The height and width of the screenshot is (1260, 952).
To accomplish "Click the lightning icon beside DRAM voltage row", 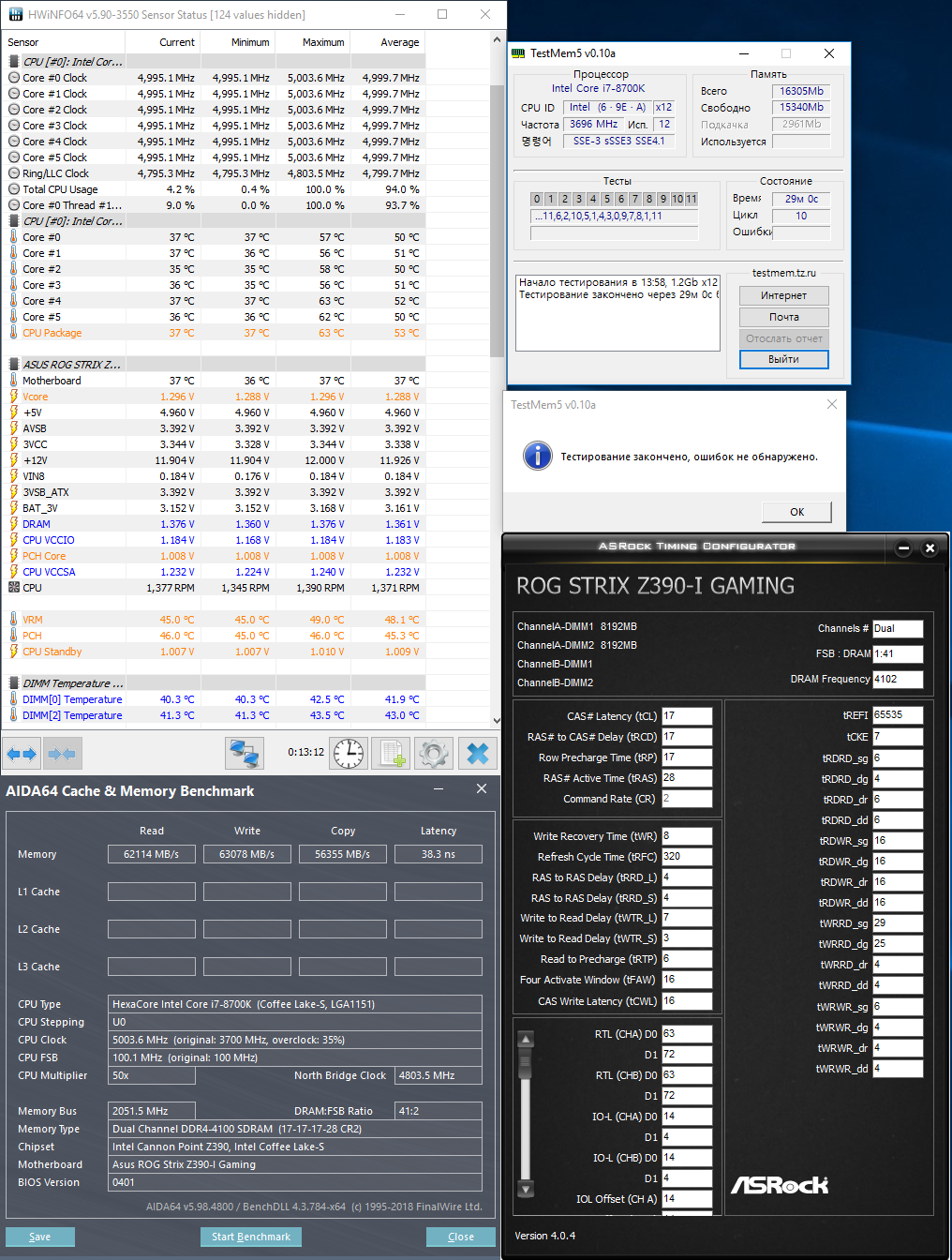I will (x=13, y=524).
